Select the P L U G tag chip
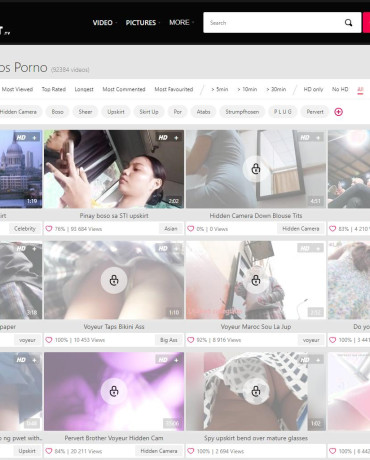370x460 pixels. tap(282, 112)
